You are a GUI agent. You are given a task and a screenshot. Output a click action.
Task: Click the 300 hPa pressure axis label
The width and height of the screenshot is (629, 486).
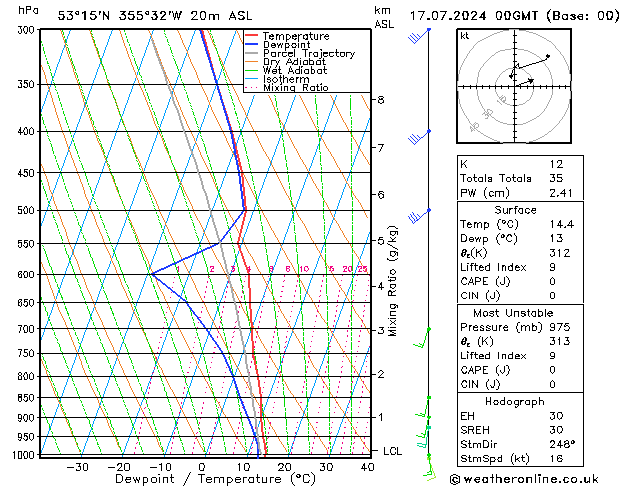pos(26,30)
